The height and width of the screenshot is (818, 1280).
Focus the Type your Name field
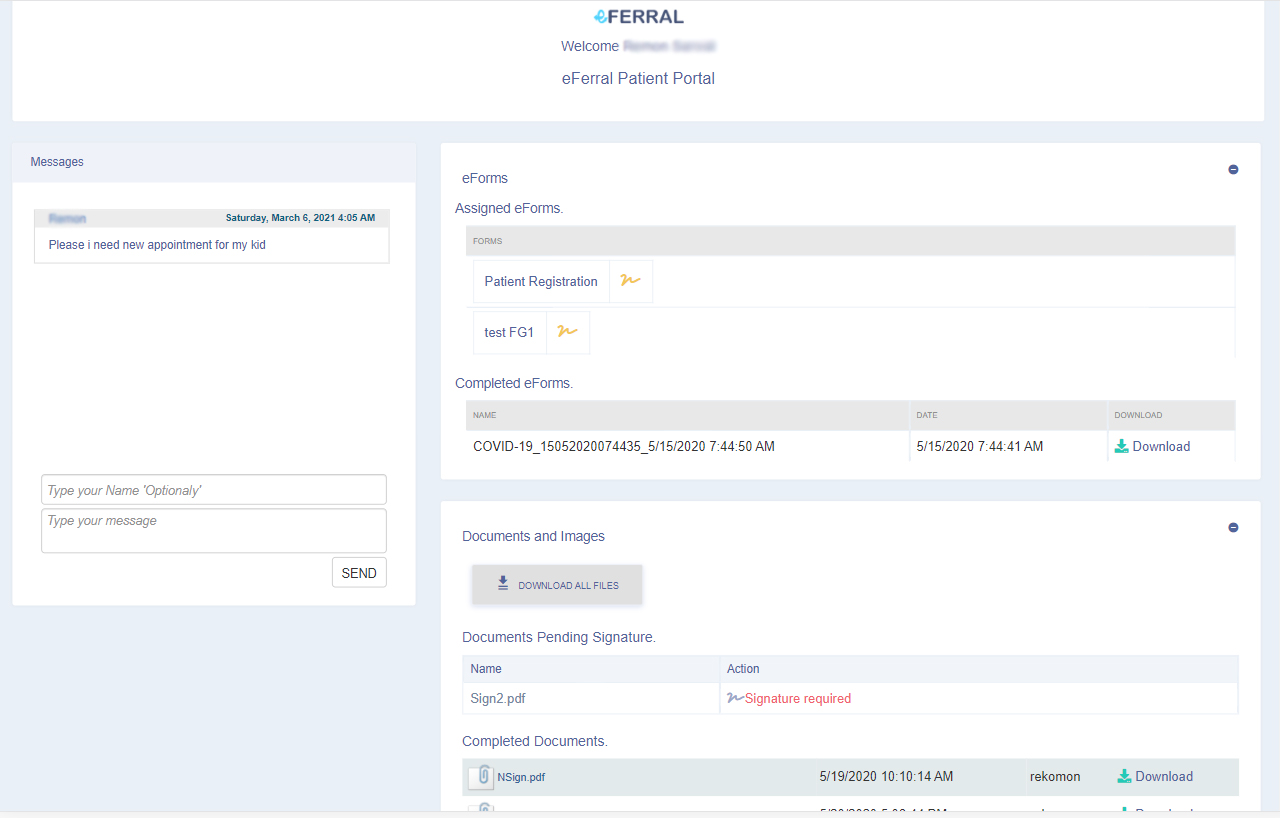(x=213, y=490)
